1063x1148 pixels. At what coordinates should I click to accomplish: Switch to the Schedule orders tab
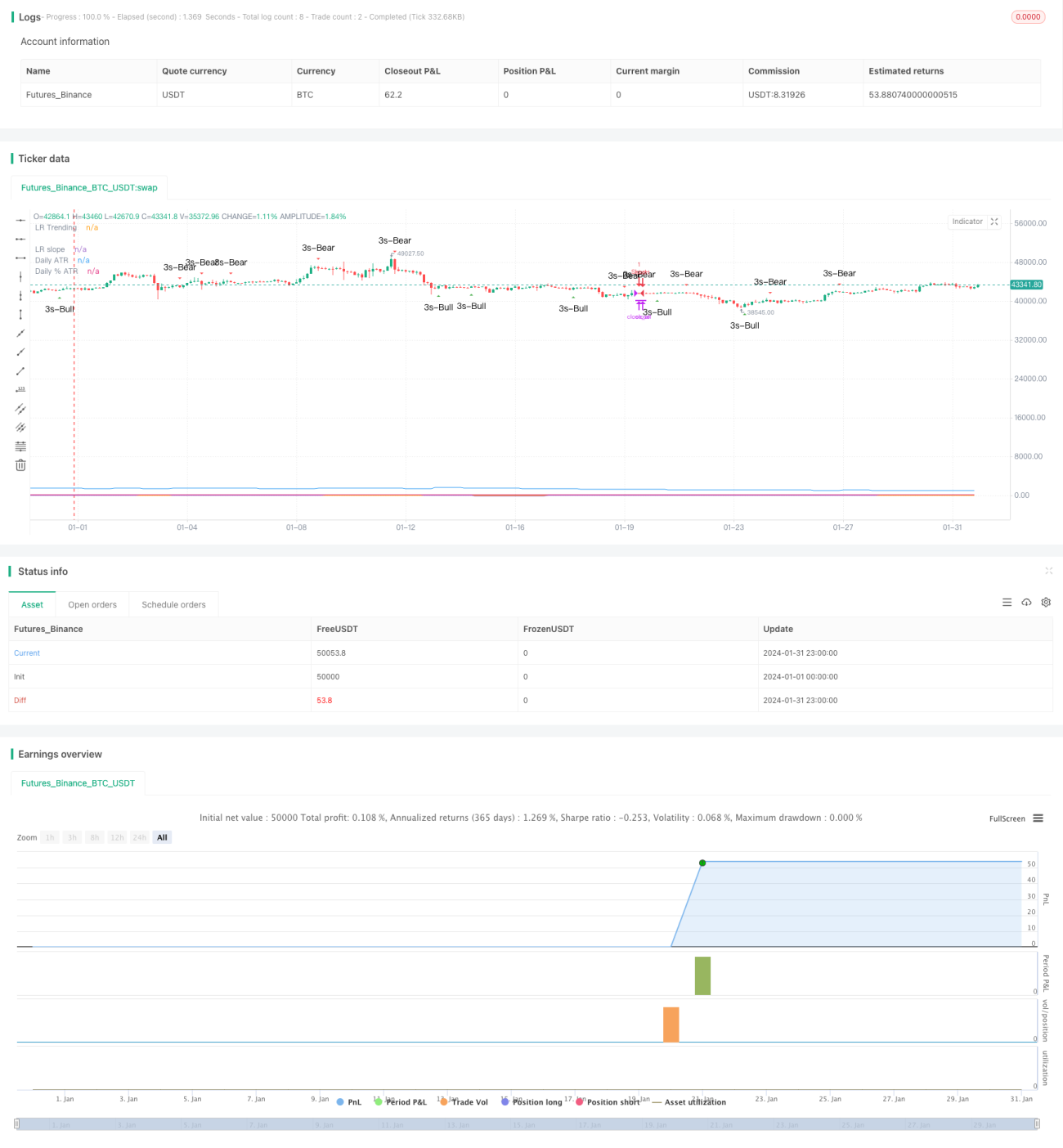point(173,604)
